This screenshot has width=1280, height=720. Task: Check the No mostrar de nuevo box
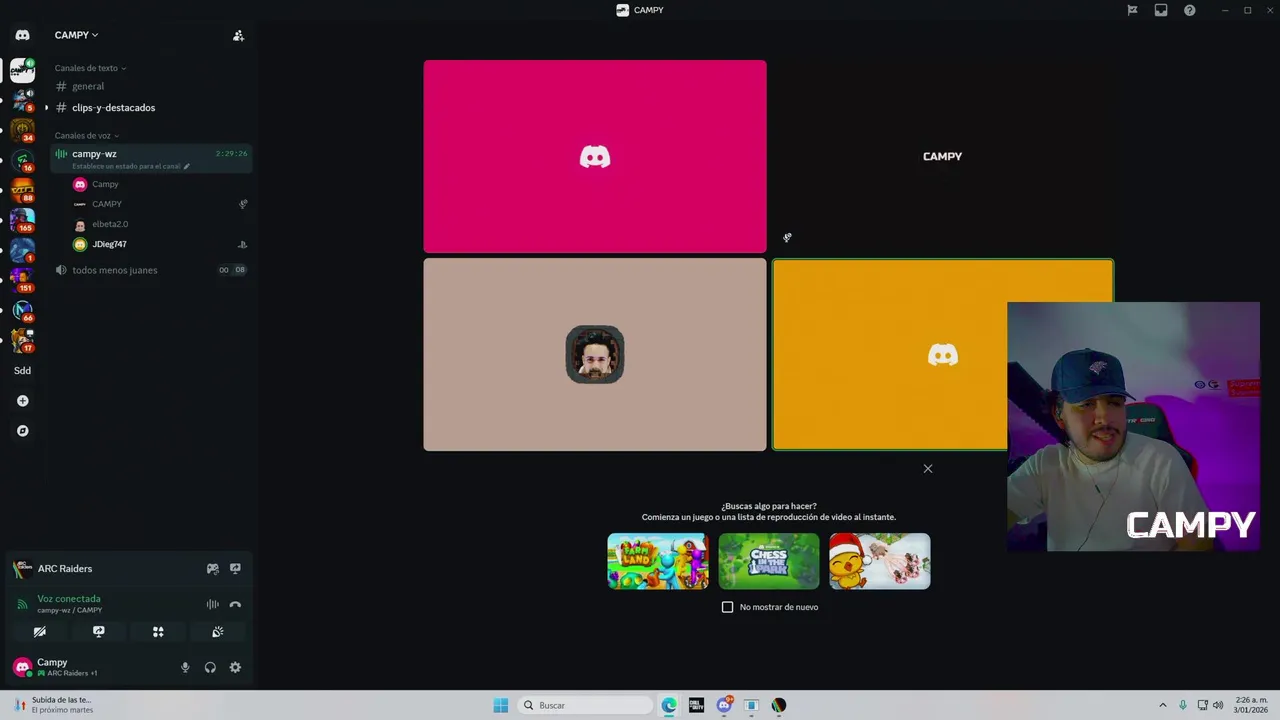(x=727, y=607)
